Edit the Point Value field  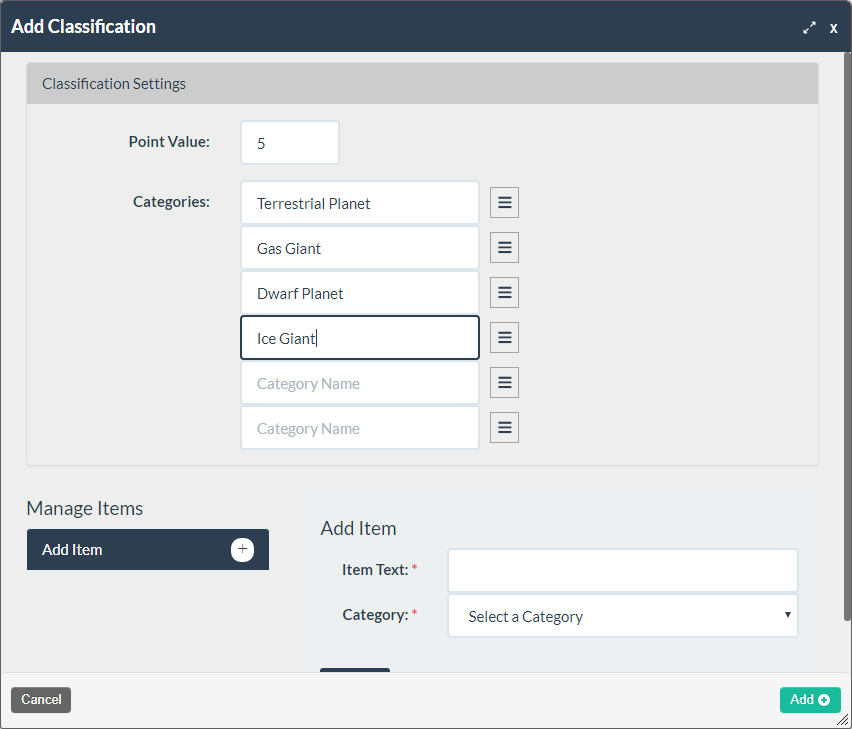290,142
